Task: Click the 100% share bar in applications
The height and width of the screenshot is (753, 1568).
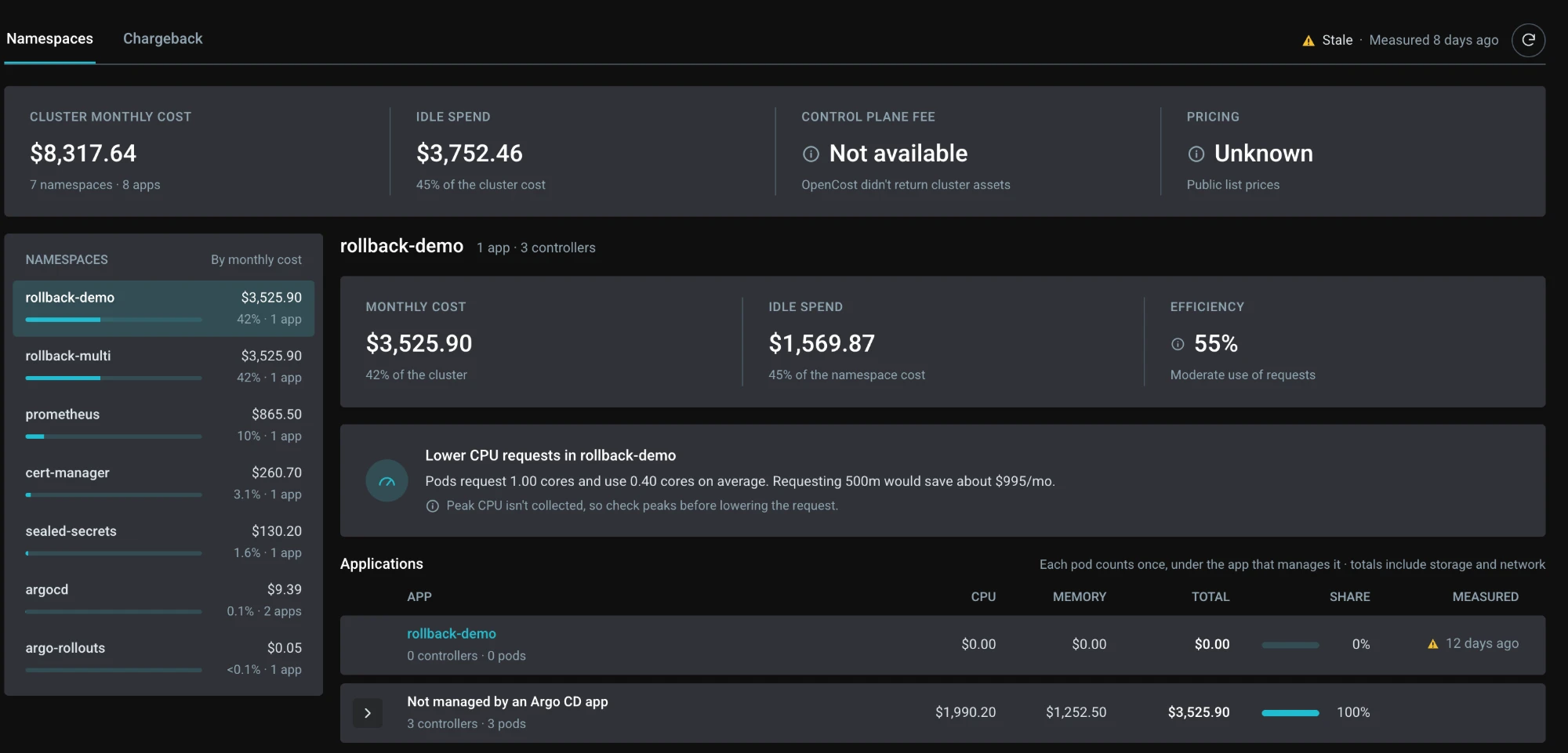Action: pyautogui.click(x=1290, y=713)
